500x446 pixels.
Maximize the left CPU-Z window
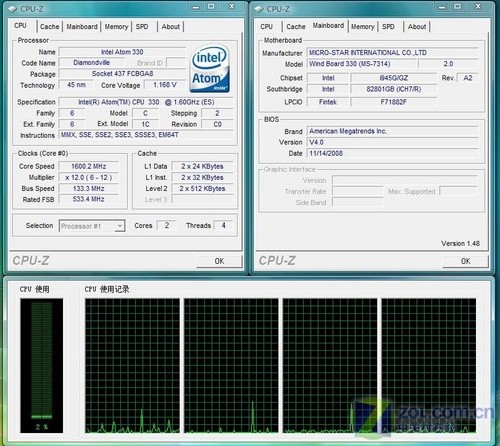(x=211, y=7)
